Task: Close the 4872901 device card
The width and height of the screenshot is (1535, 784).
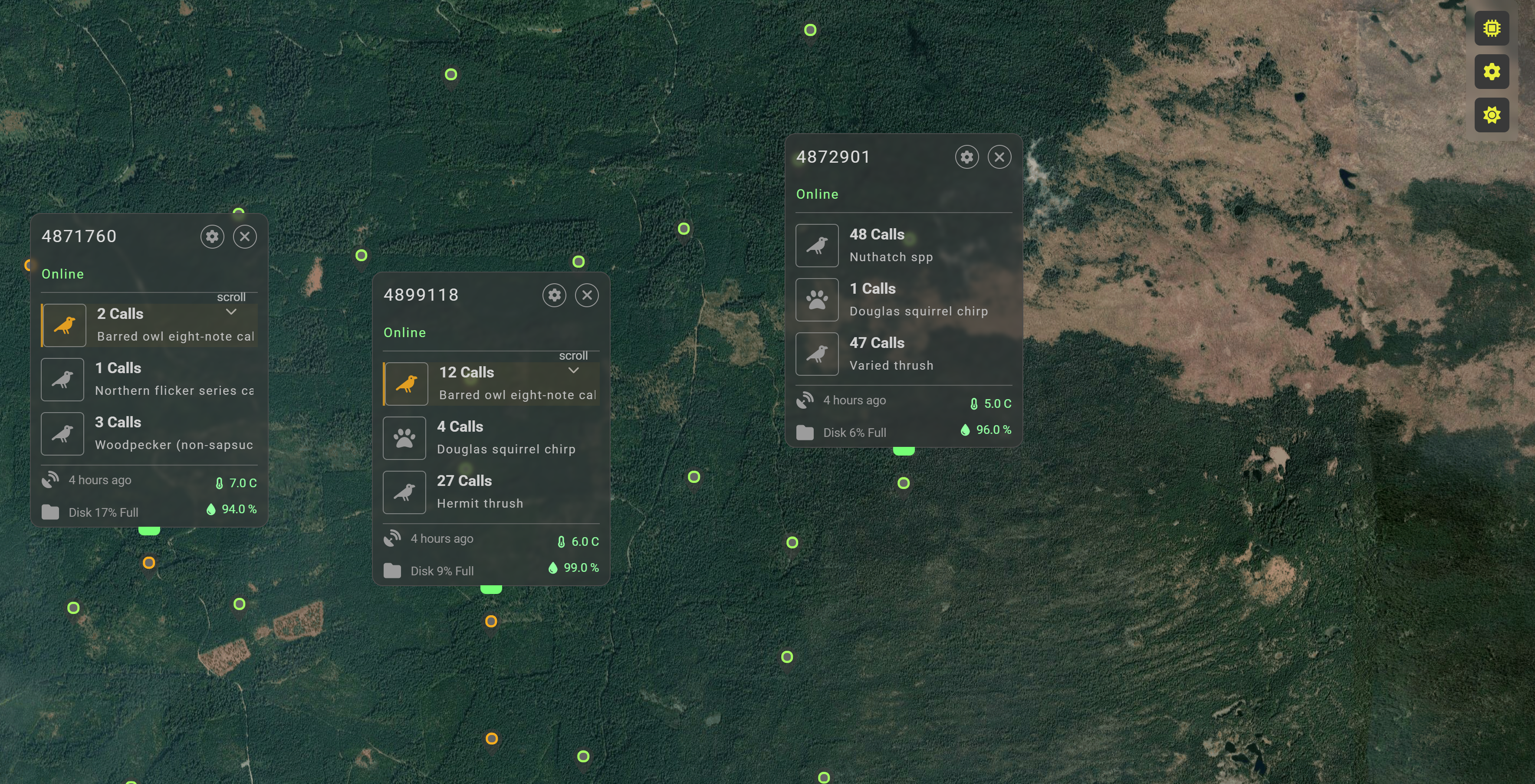Action: [999, 157]
